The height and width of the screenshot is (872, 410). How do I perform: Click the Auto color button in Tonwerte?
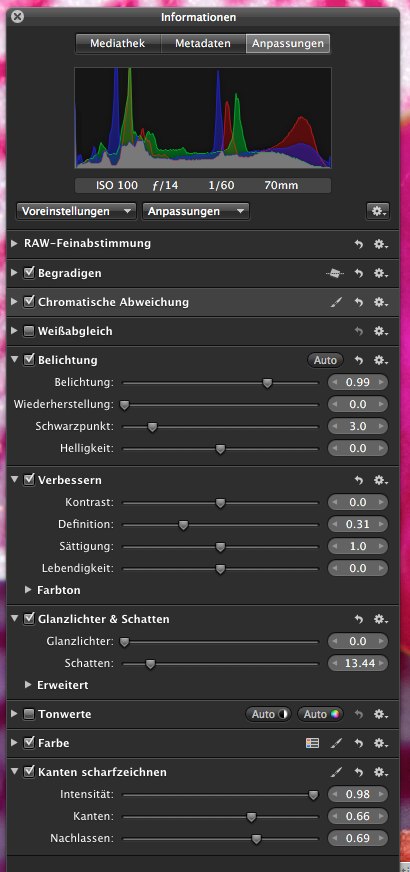[x=320, y=714]
